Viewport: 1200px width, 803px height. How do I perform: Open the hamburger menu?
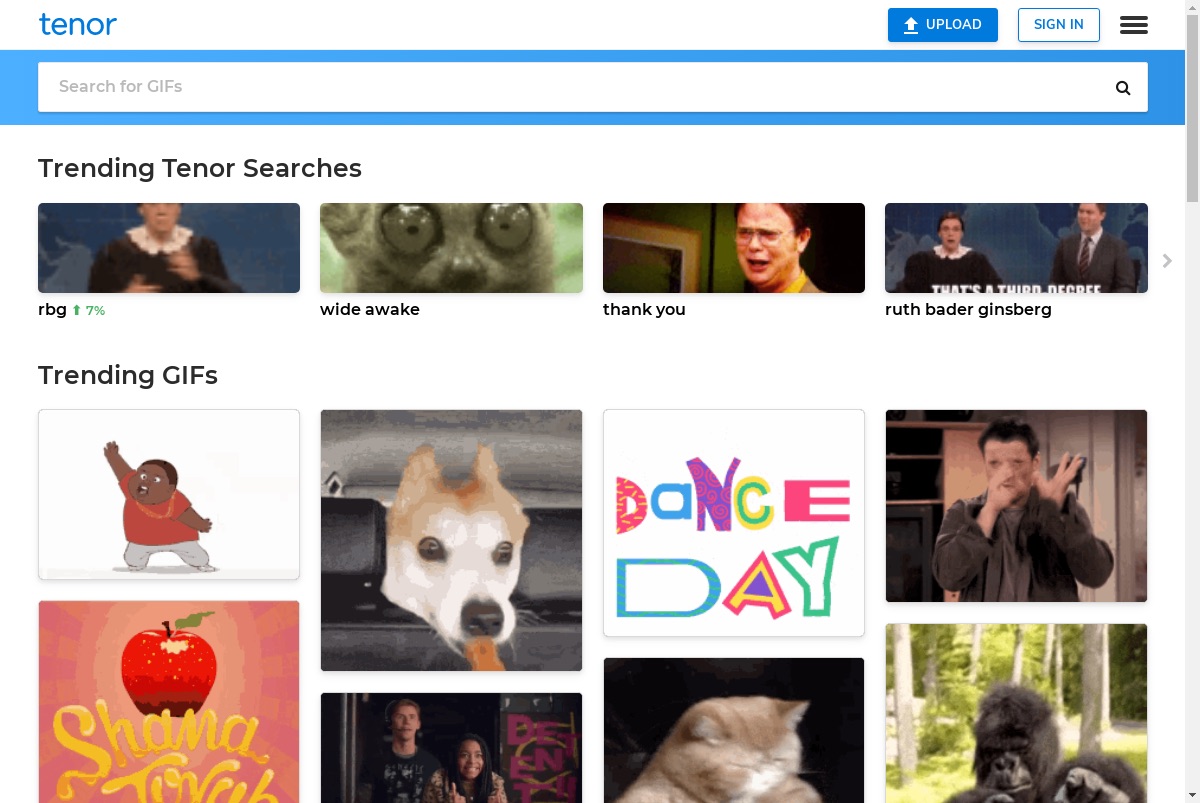pos(1134,25)
